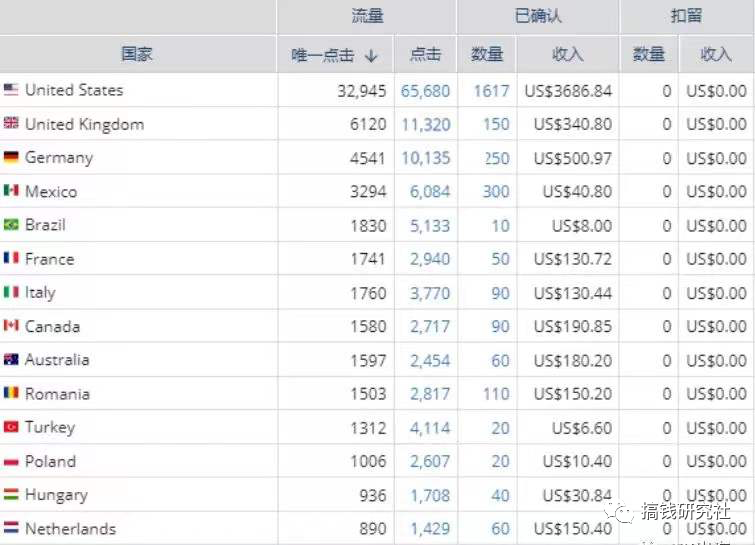
Task: Select the 数量 header under 扣留
Action: (649, 54)
